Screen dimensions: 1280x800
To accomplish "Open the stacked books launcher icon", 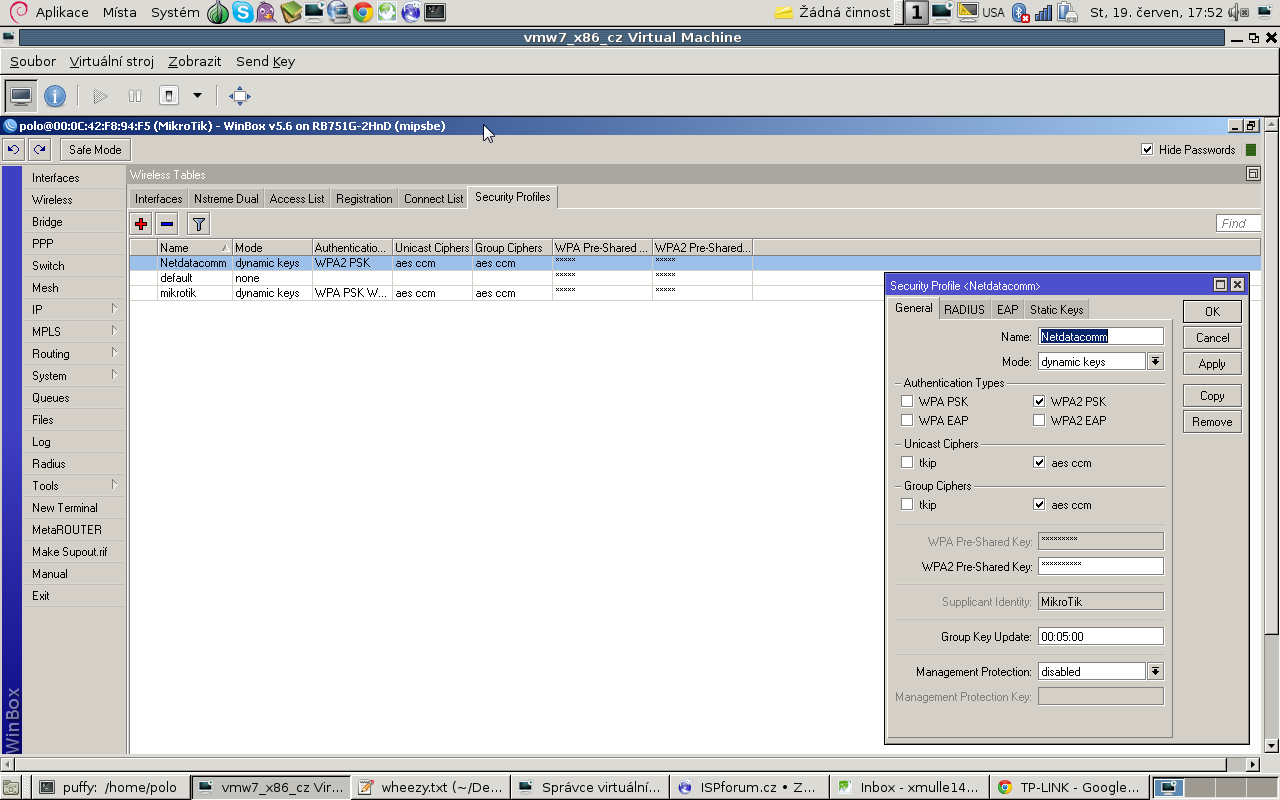I will click(290, 12).
